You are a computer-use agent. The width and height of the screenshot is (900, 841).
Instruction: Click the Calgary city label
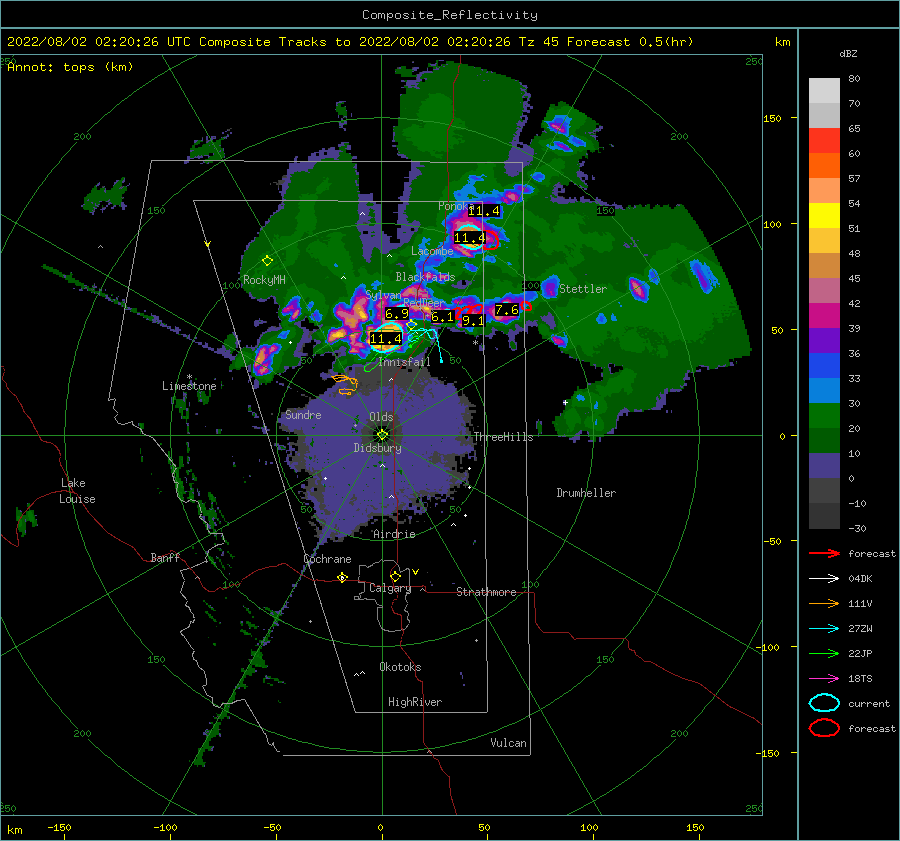(x=390, y=588)
